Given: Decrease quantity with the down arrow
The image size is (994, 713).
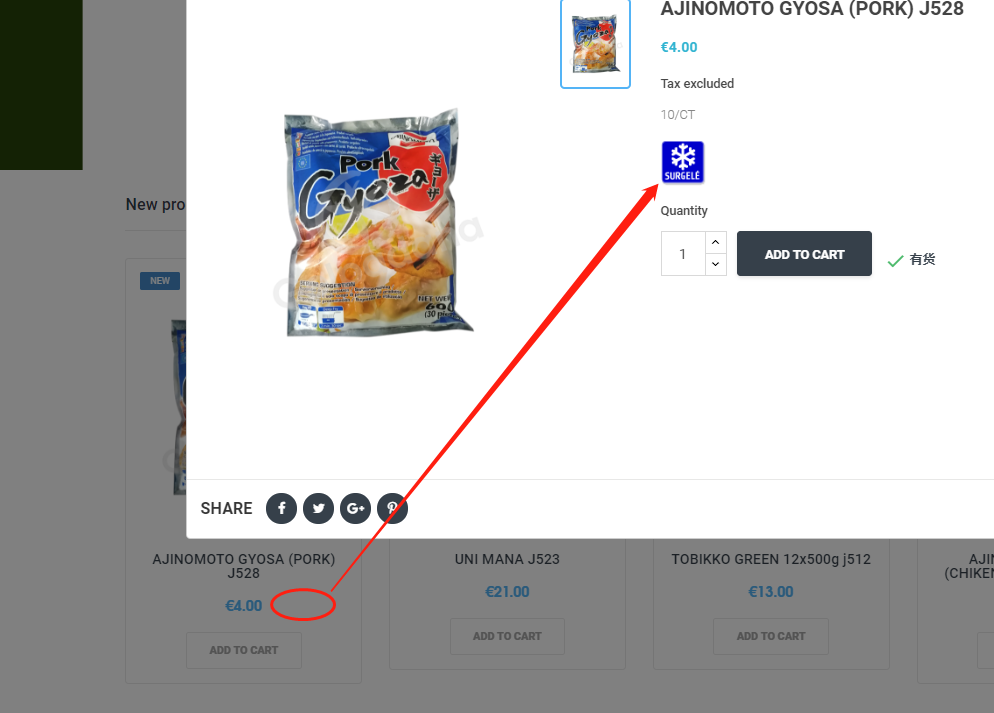Looking at the screenshot, I should pyautogui.click(x=716, y=264).
